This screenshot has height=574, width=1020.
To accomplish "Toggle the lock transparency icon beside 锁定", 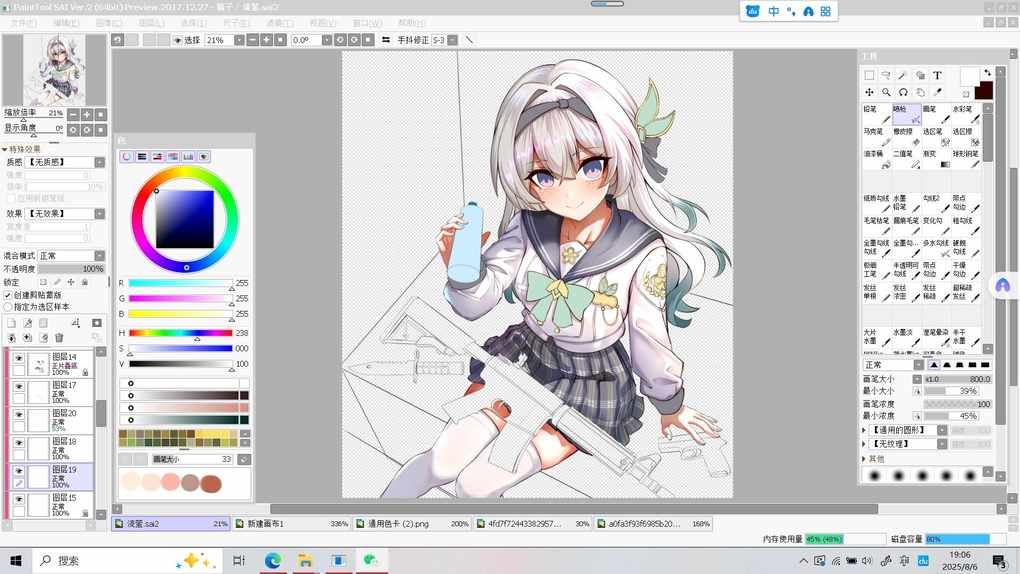I will tap(43, 282).
